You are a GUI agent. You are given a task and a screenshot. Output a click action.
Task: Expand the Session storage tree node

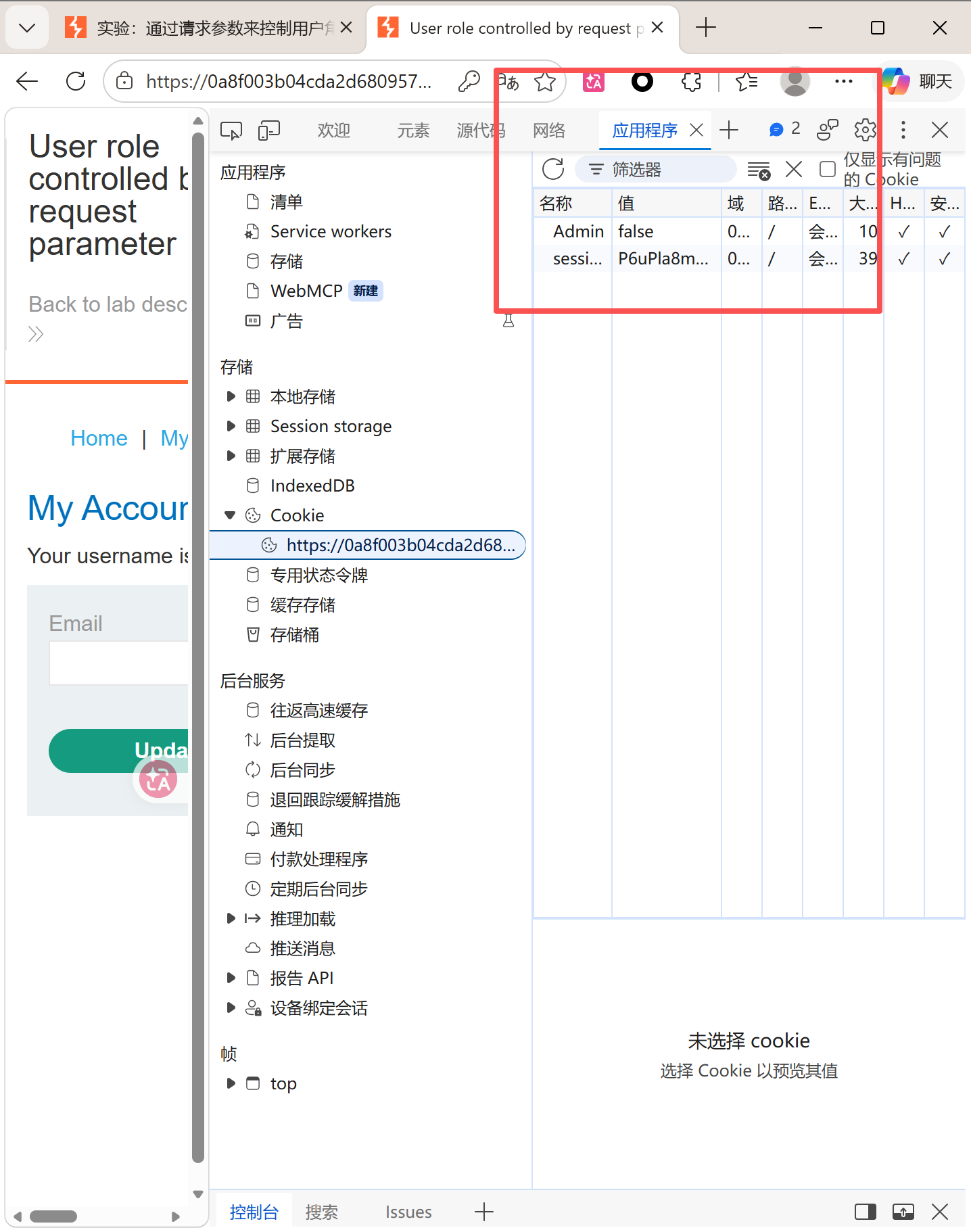coord(231,426)
